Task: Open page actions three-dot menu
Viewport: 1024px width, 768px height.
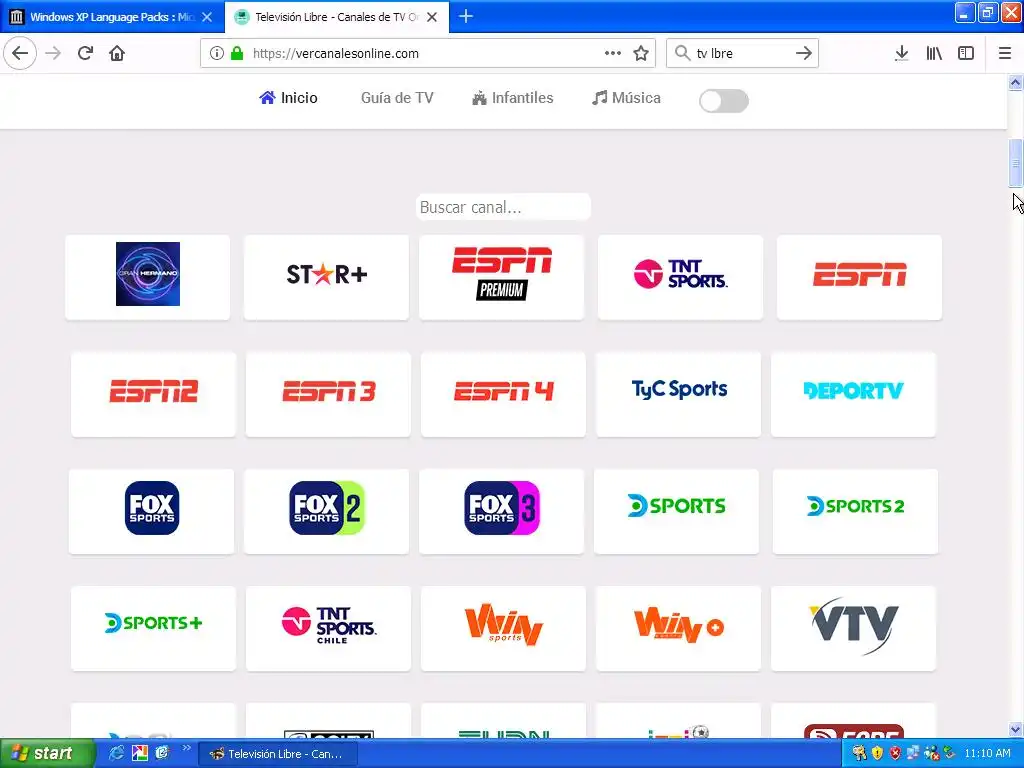Action: point(613,53)
